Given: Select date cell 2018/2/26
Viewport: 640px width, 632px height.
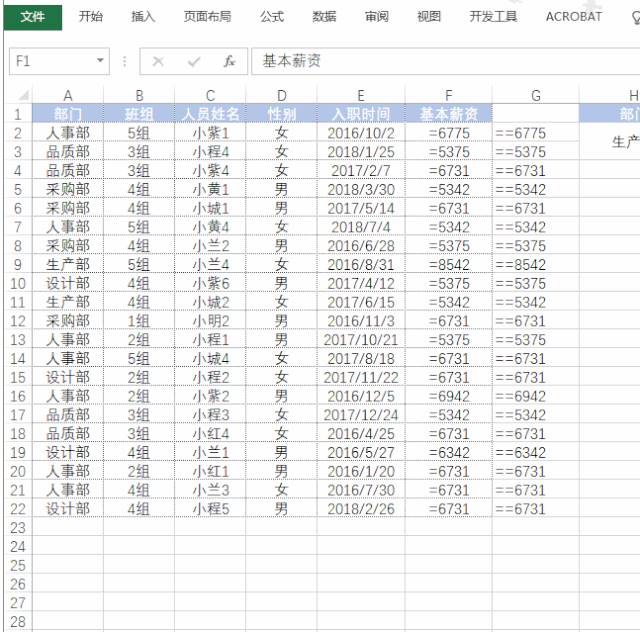Looking at the screenshot, I should click(x=361, y=508).
